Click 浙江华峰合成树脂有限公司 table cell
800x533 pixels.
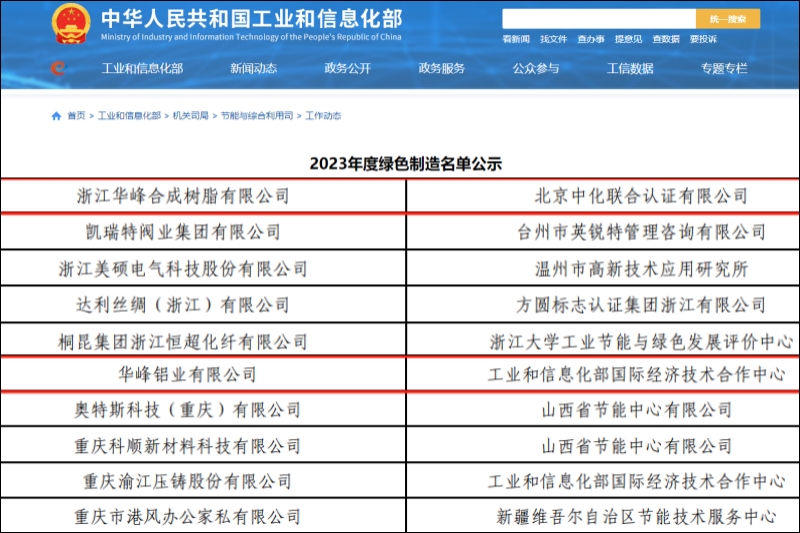coord(183,196)
